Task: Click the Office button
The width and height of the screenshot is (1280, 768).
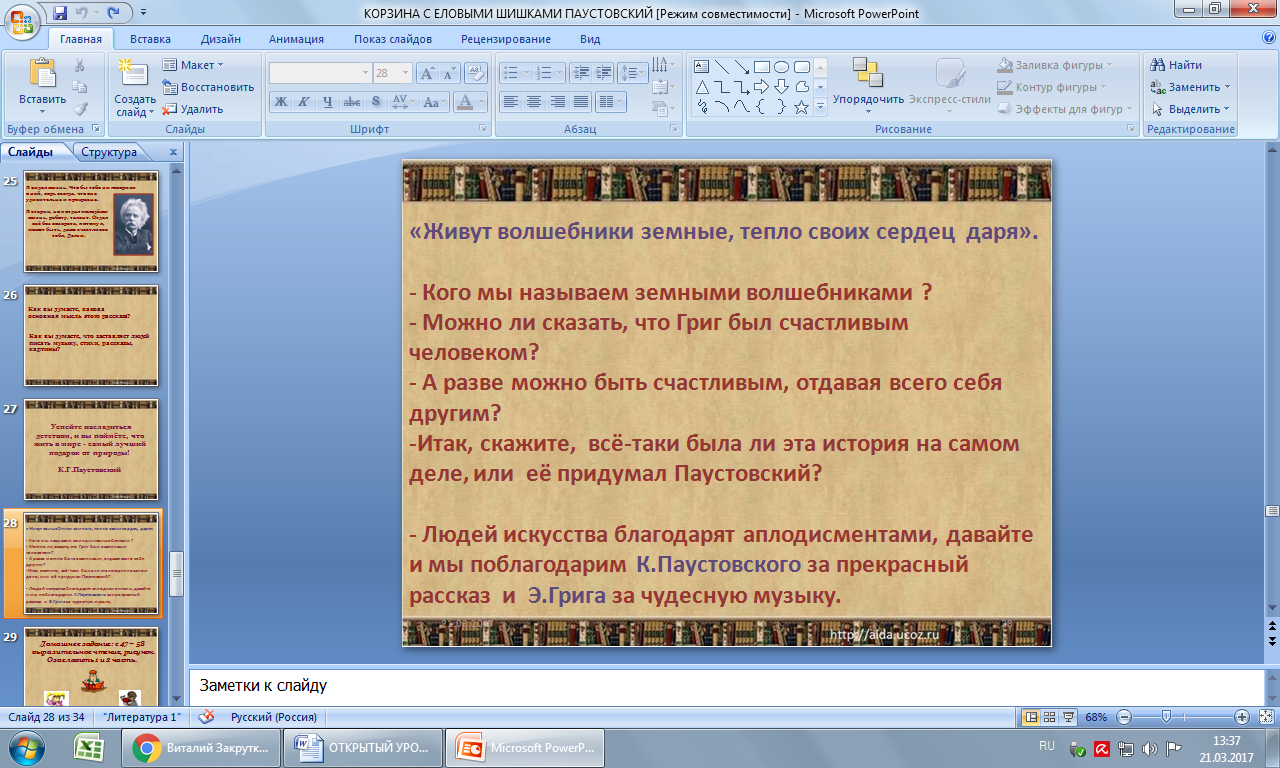Action: point(21,20)
